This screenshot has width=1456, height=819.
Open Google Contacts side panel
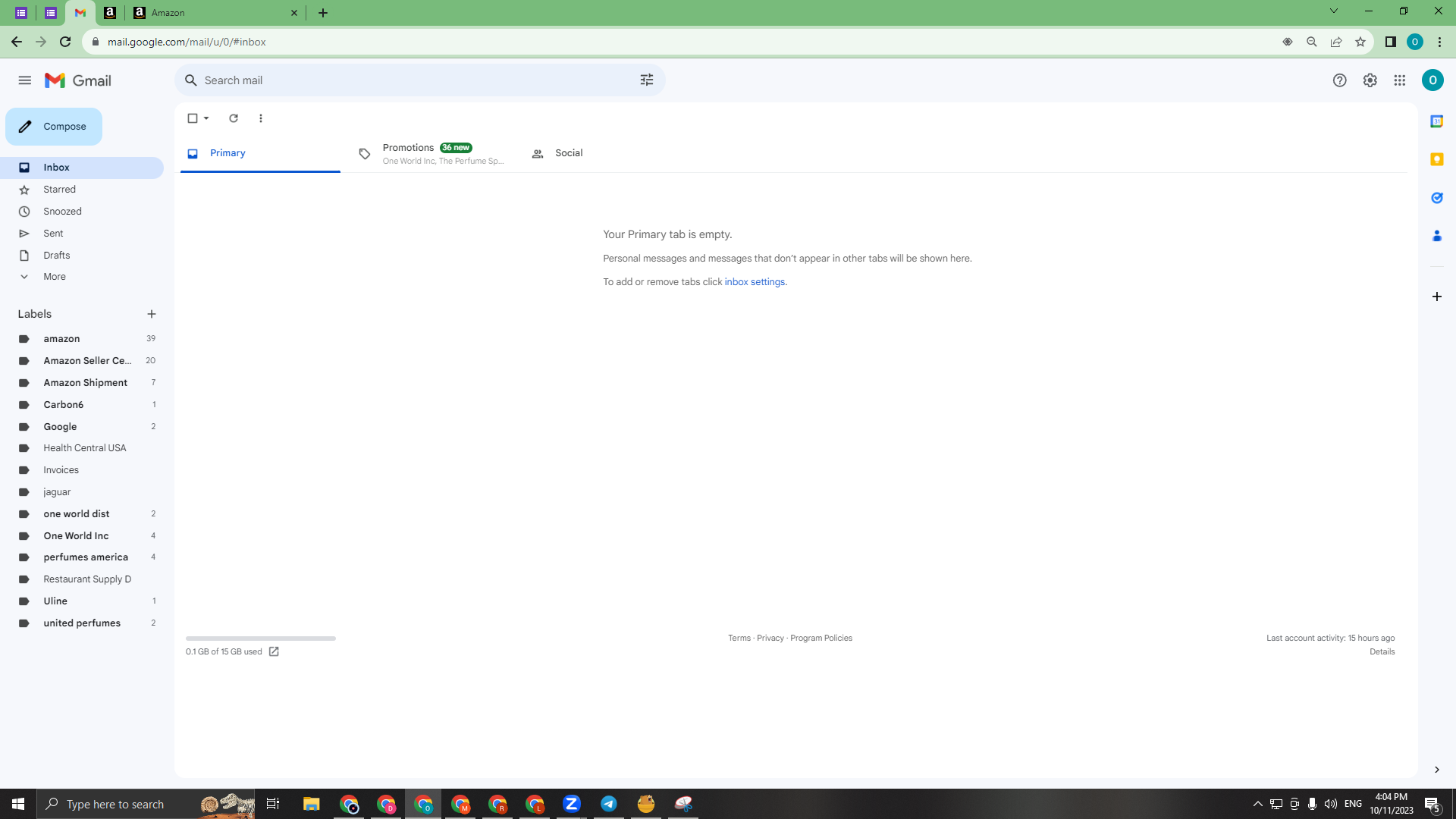pyautogui.click(x=1437, y=236)
